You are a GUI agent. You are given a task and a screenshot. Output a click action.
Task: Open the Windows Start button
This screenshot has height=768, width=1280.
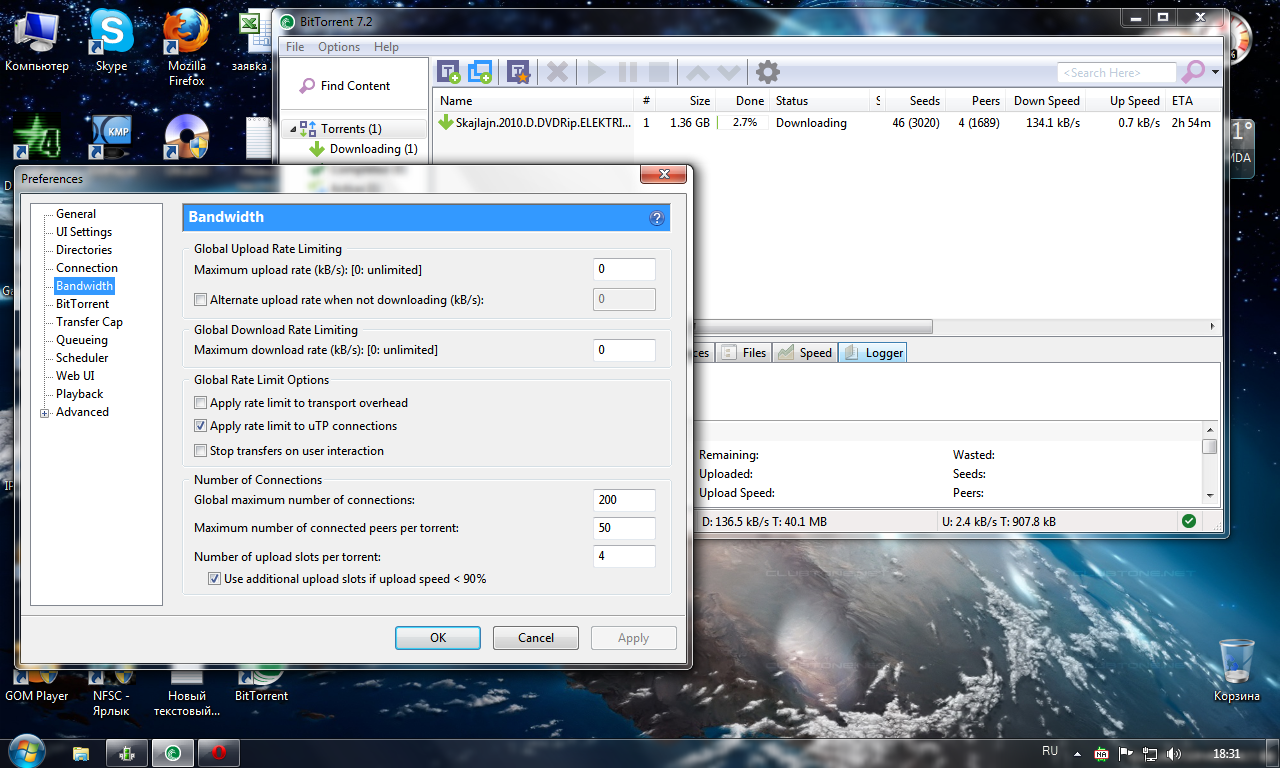pyautogui.click(x=25, y=752)
